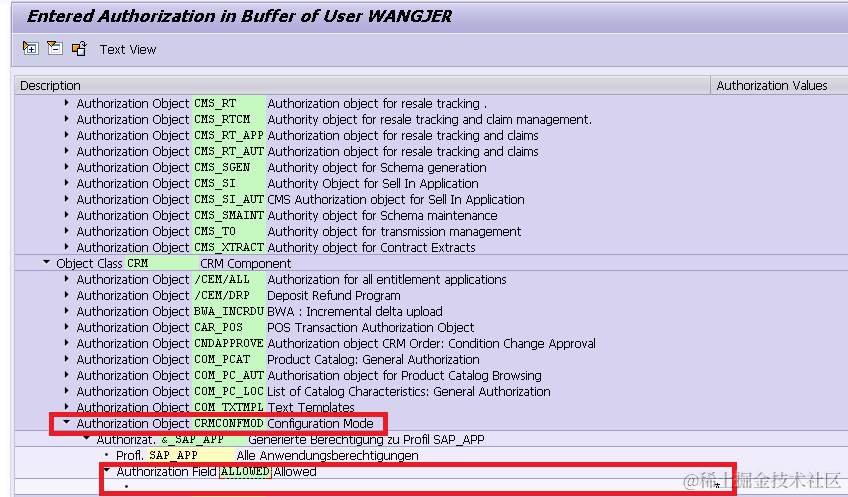Click 'Authorisation object for Product Catalog Browsing'
The height and width of the screenshot is (497, 848).
pos(404,375)
